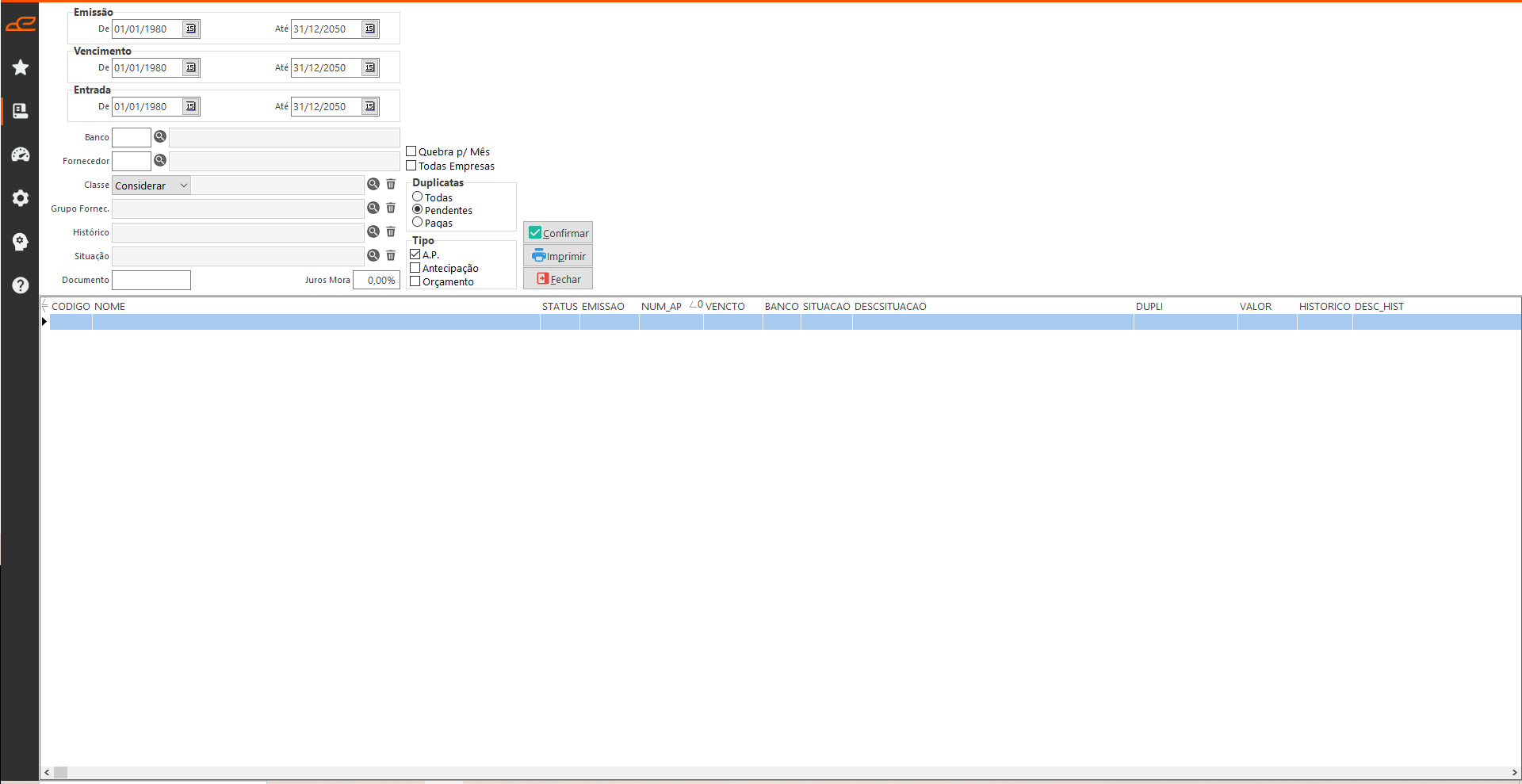Click the right arrow of horizontal scrollbar

click(x=1514, y=772)
